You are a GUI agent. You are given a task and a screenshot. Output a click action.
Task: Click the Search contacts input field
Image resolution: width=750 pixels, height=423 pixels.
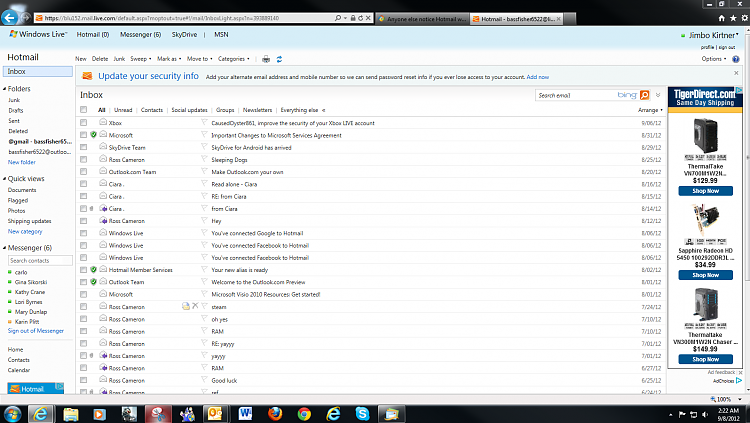[x=40, y=261]
